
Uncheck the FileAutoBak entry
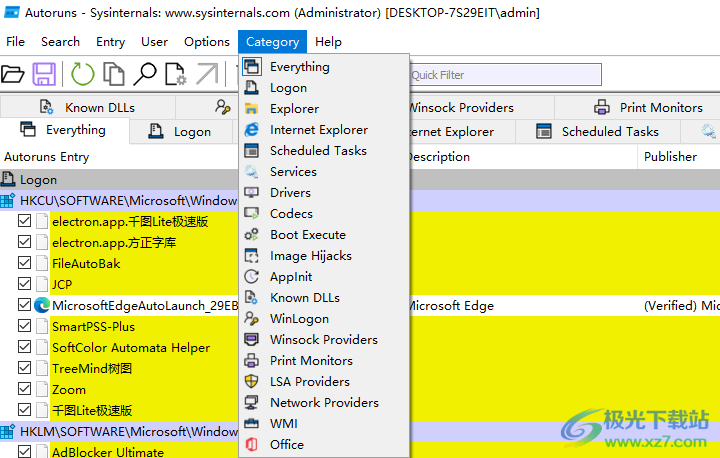click(x=24, y=263)
